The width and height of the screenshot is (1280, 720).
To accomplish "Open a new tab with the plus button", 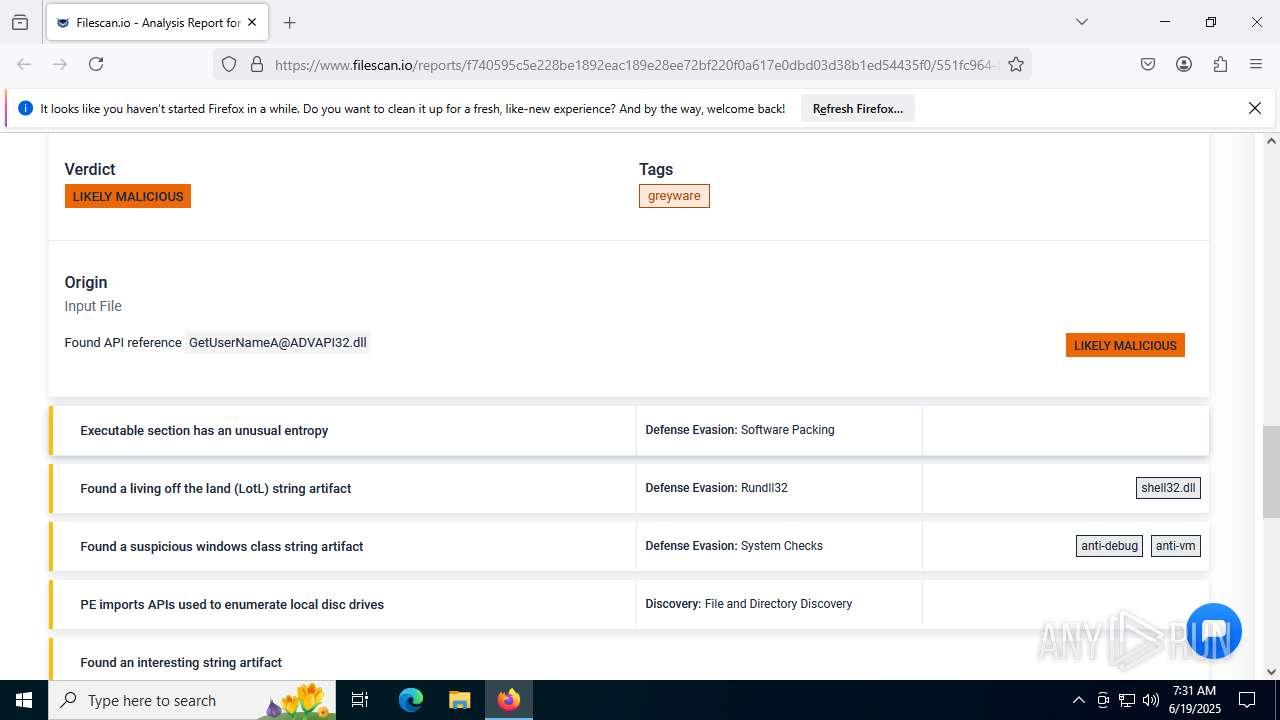I will click(x=289, y=22).
